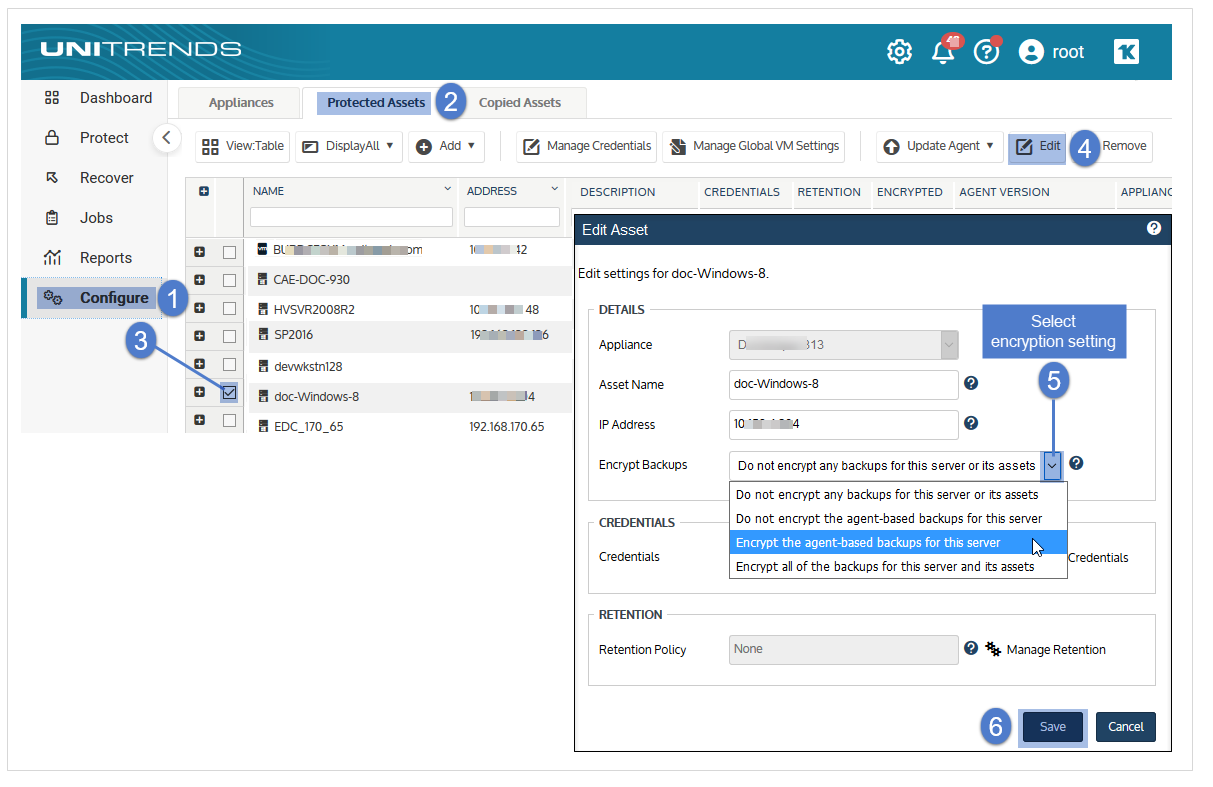Expand the EDC_170_65 row
Viewport: 1213px width, 787px height.
199,420
